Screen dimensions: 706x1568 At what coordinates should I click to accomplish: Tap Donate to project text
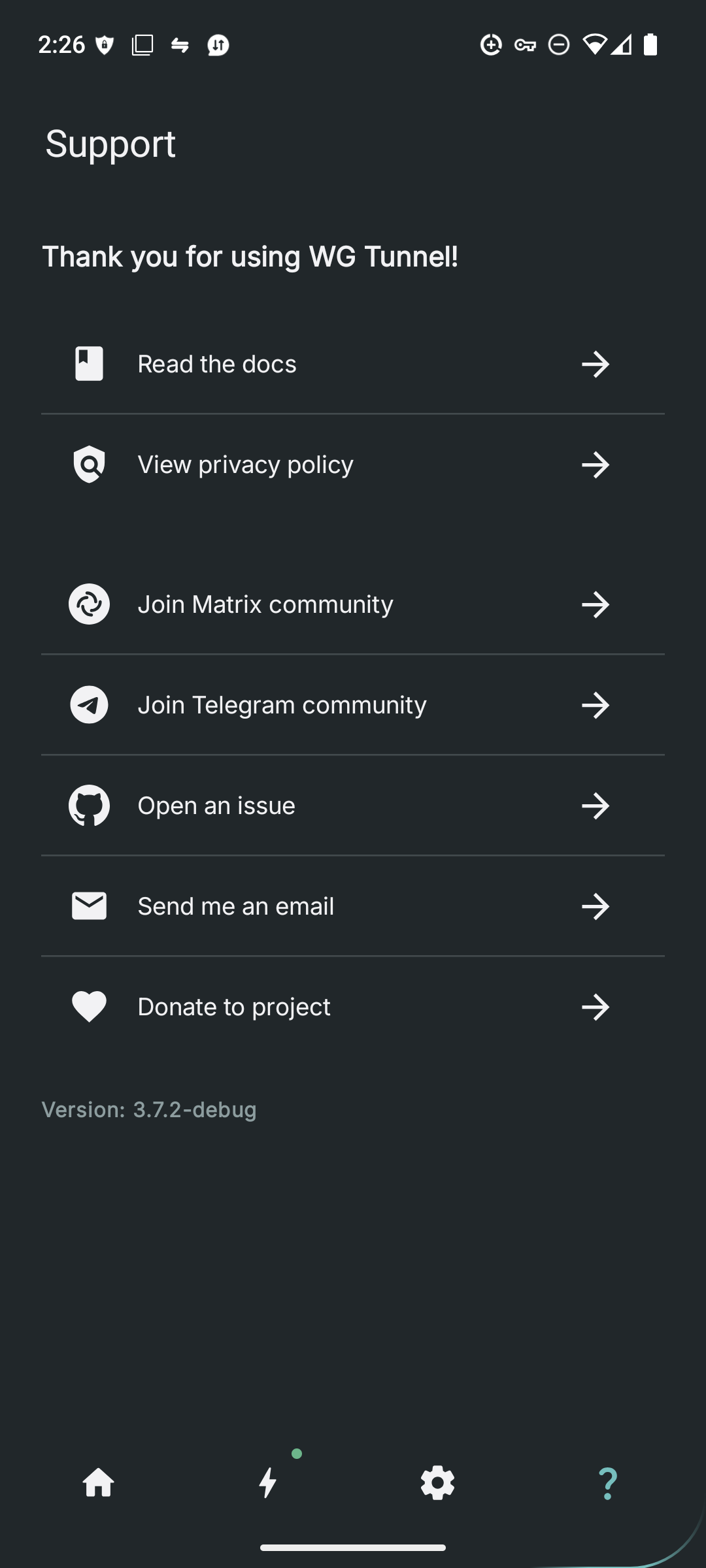point(234,1007)
